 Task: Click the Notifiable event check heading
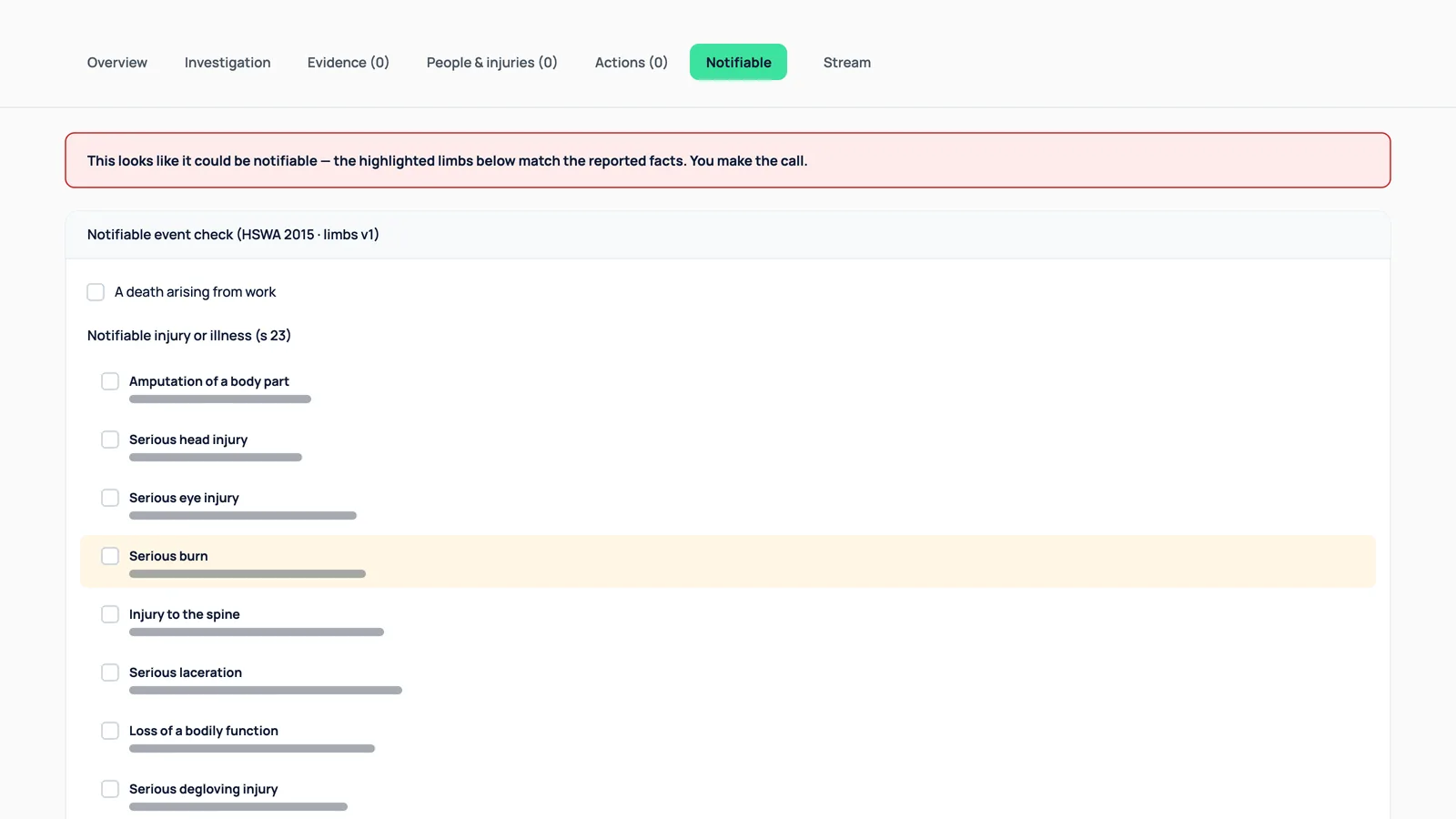coord(233,235)
